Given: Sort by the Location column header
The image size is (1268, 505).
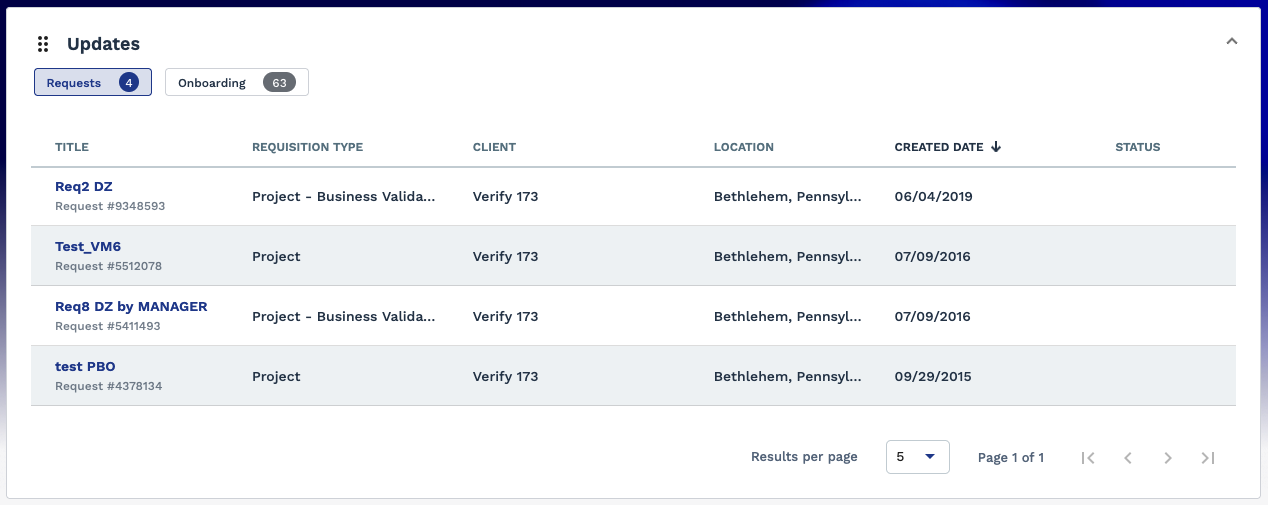Looking at the screenshot, I should click(x=743, y=147).
